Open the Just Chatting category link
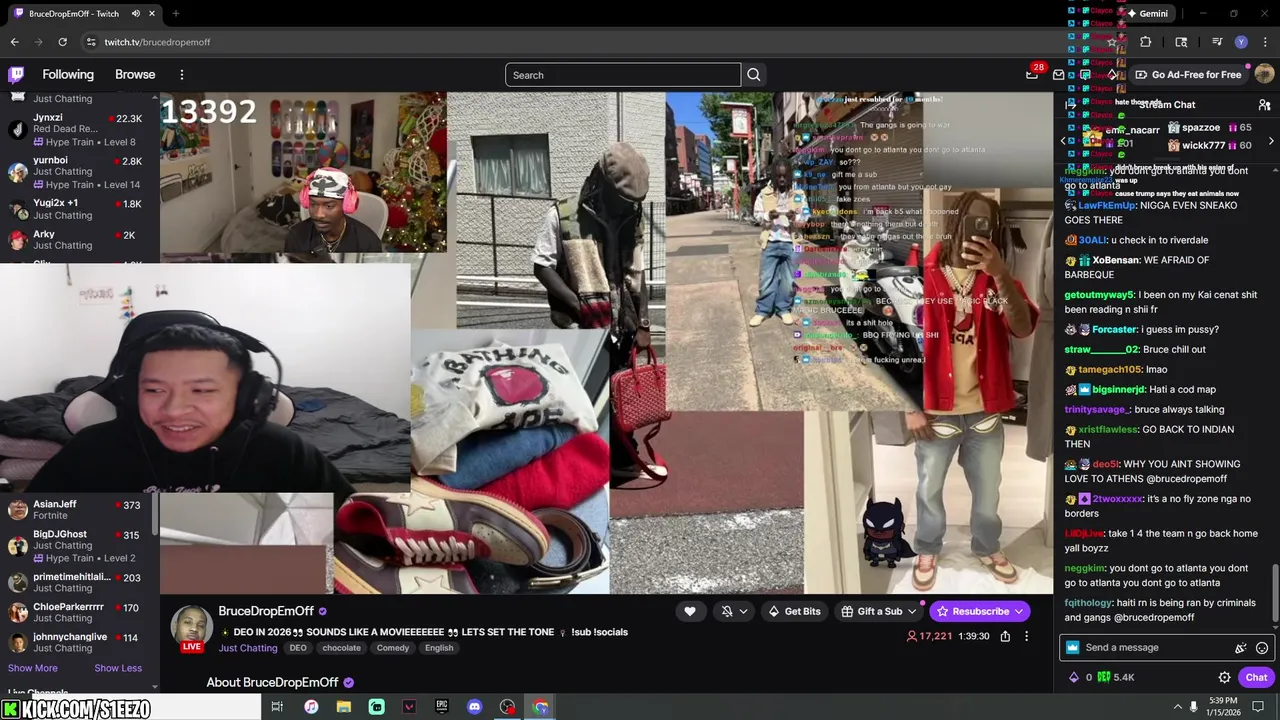This screenshot has height=720, width=1280. (x=248, y=648)
